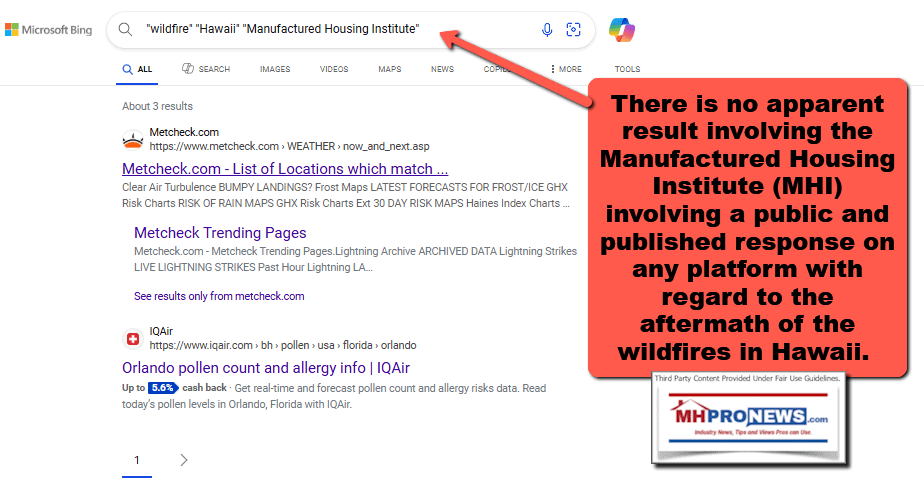Click the IQAir site favicon
Screen dimensions: 924x490
(133, 339)
